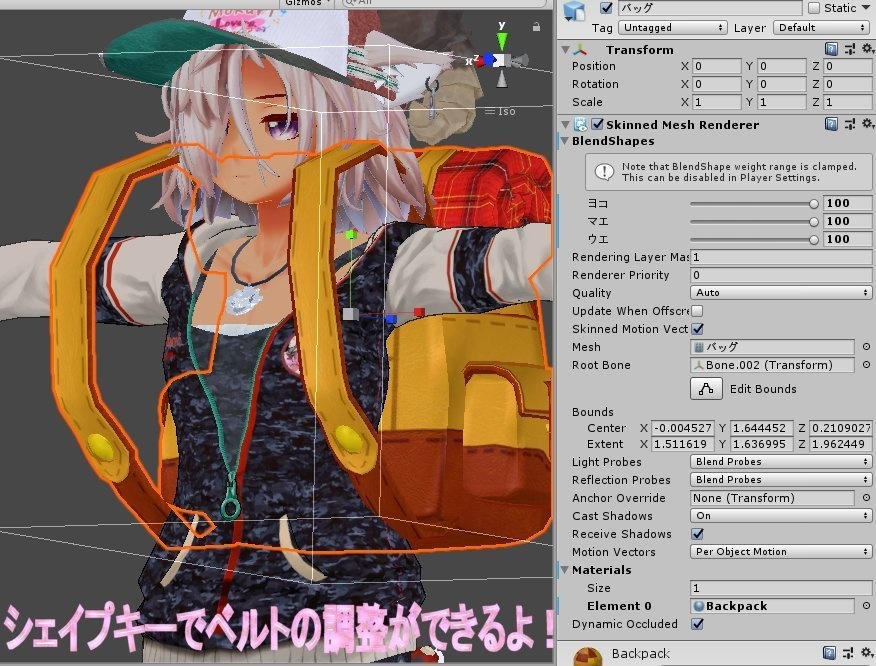Collapse the Materials foldout
The height and width of the screenshot is (666, 876).
point(564,570)
